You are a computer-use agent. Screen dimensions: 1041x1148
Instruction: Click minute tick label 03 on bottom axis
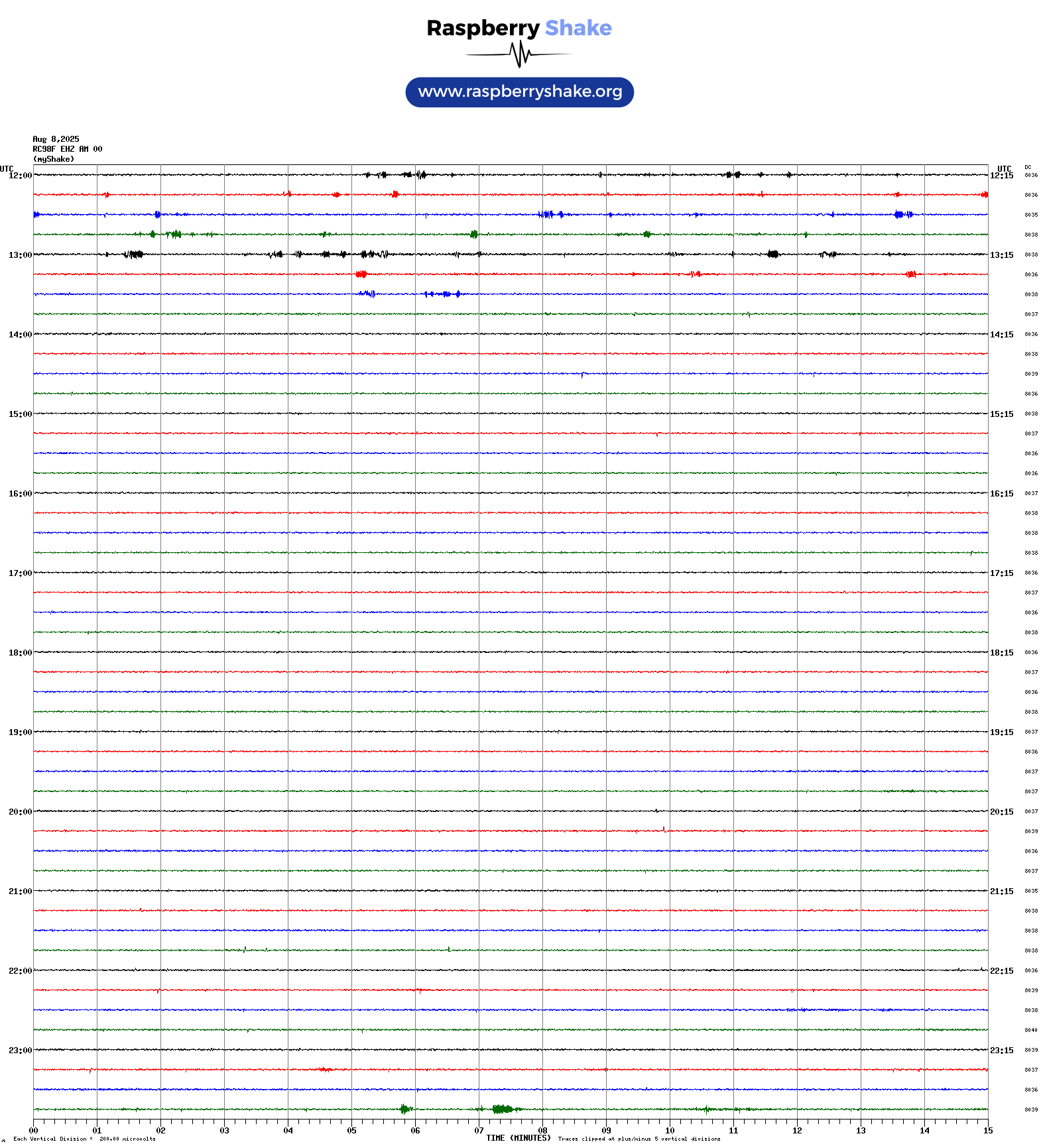(x=224, y=1131)
